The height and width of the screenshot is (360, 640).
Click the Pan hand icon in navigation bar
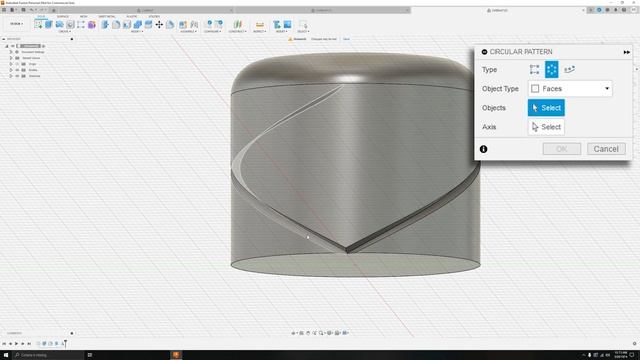coord(308,333)
